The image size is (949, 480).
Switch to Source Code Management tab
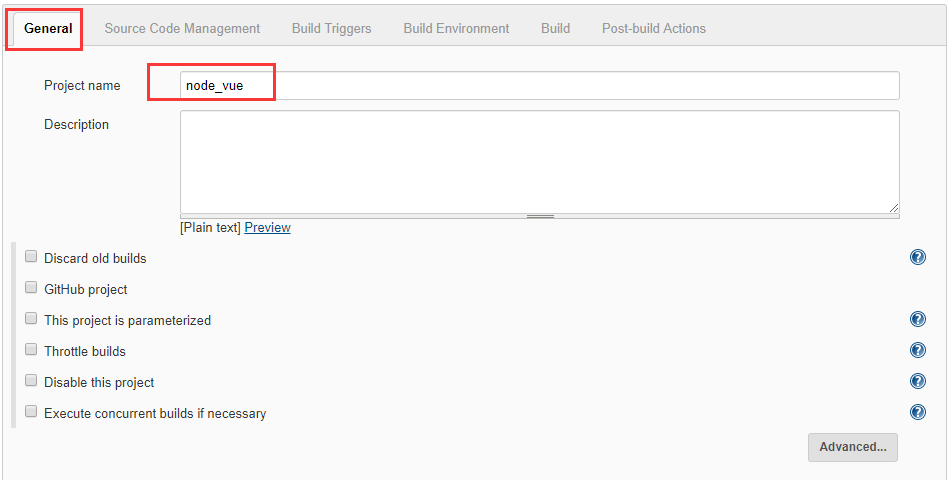(x=182, y=28)
